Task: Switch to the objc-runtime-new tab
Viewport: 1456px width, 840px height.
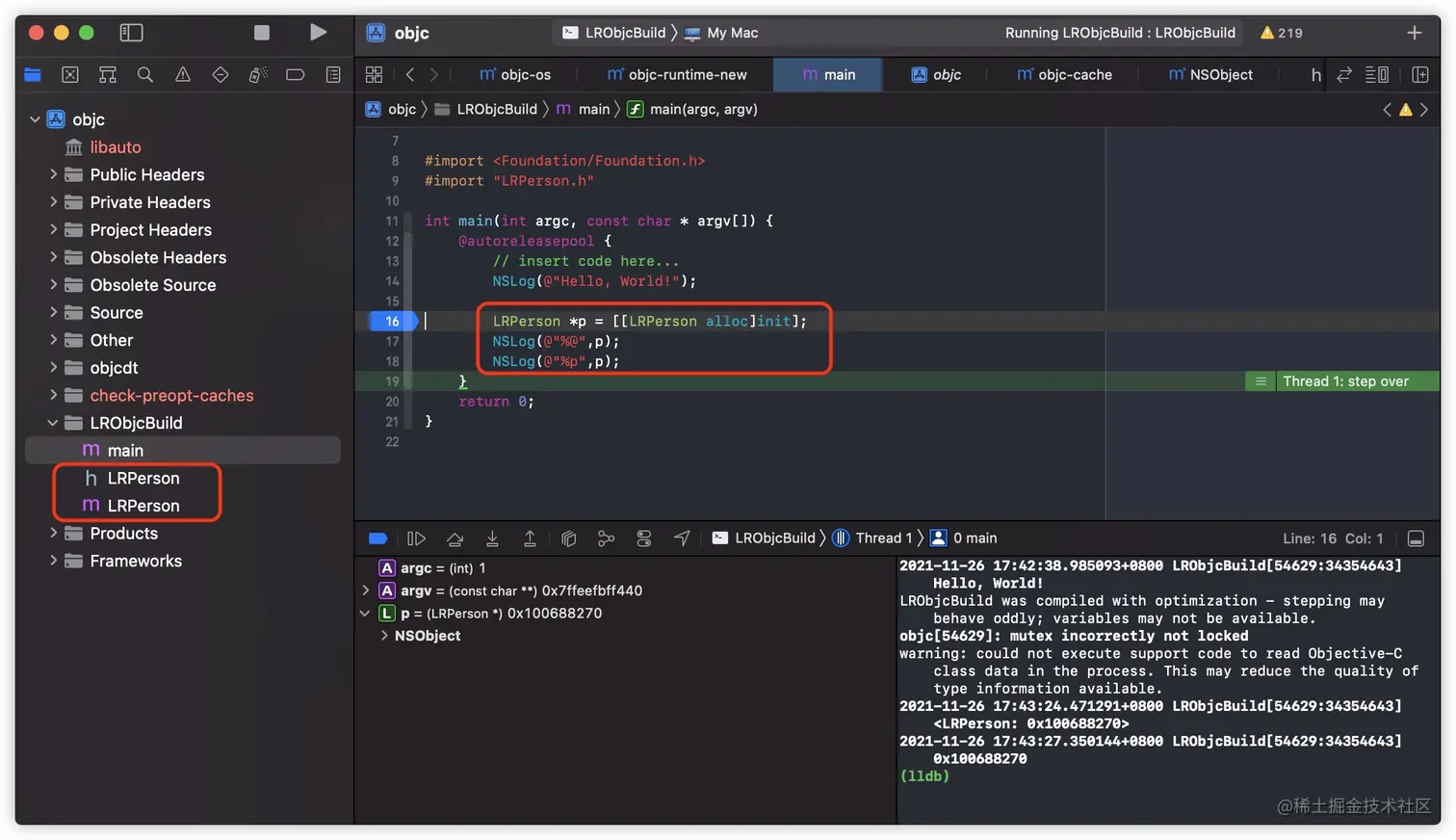Action: (x=677, y=74)
